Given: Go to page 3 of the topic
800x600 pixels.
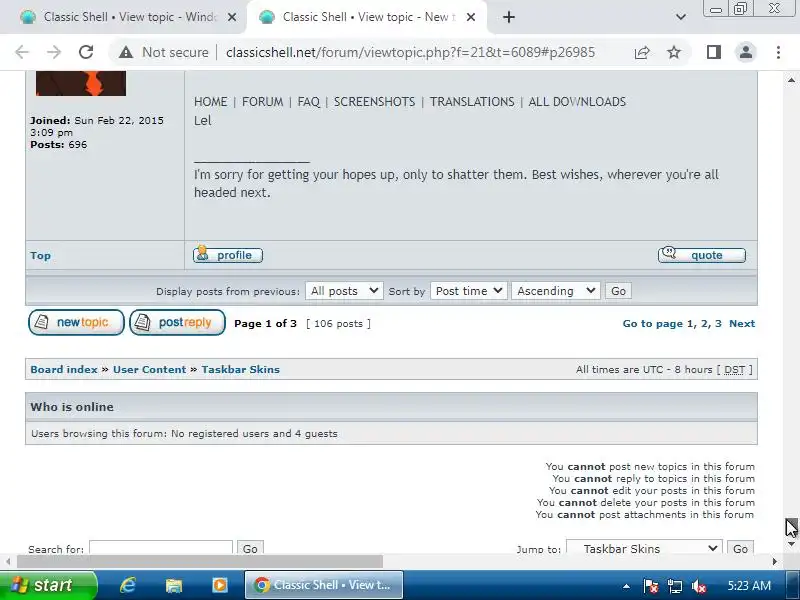Looking at the screenshot, I should (718, 323).
